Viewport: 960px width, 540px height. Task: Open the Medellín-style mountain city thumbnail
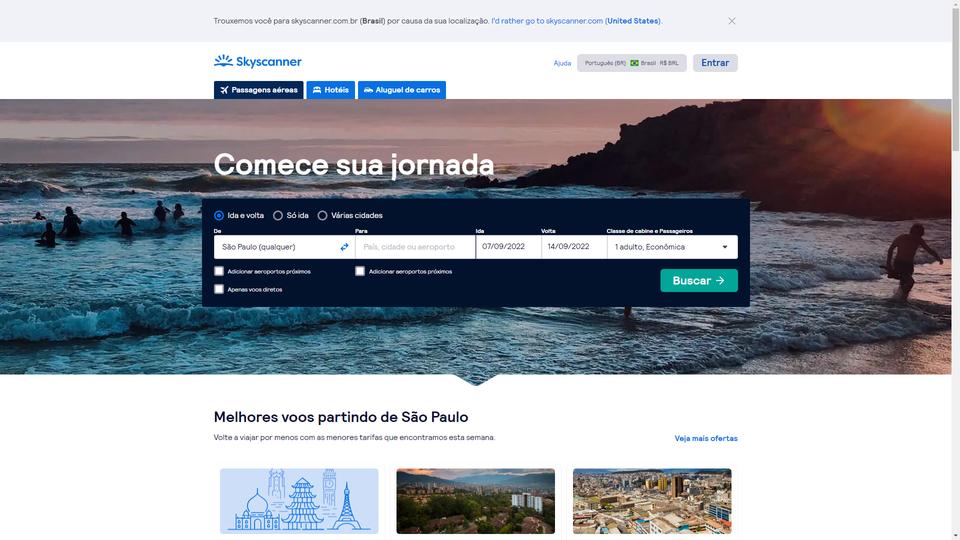[x=476, y=501]
